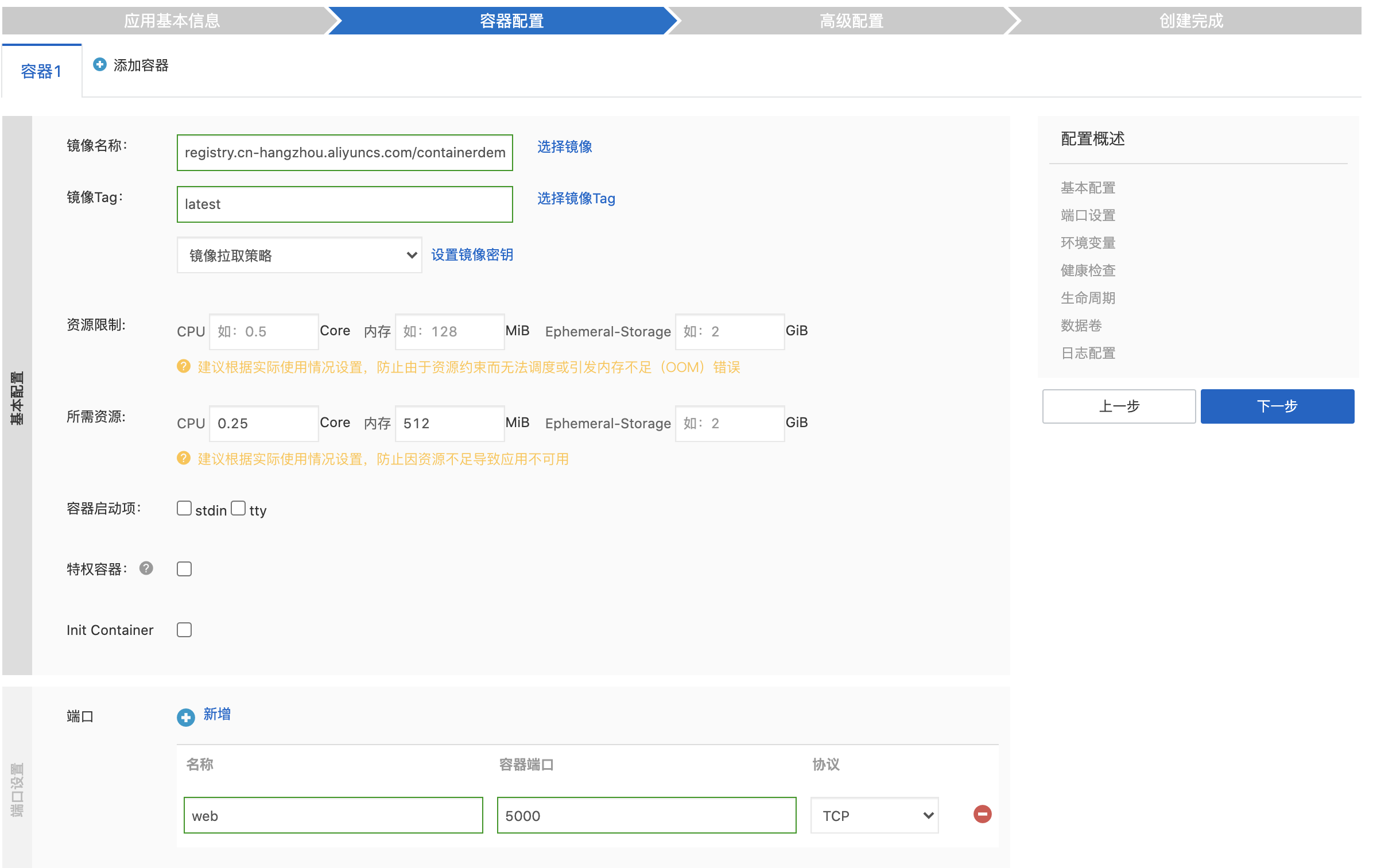The height and width of the screenshot is (868, 1373).
Task: Click the orange hint icon under 资源限制
Action: point(184,366)
